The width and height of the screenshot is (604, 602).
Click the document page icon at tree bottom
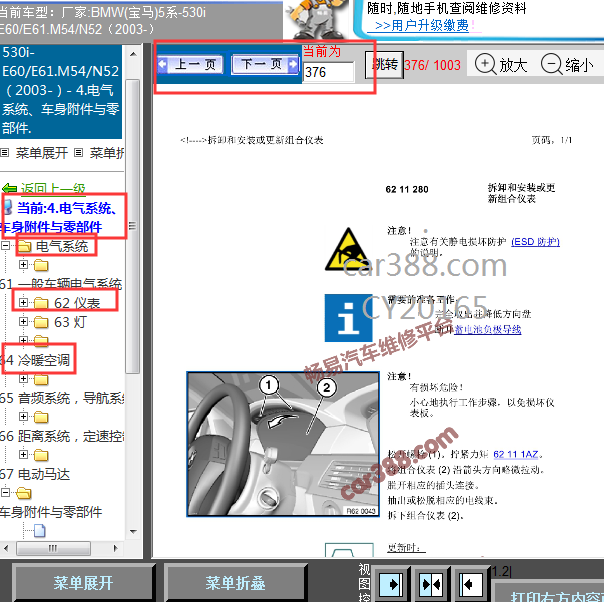[40, 531]
